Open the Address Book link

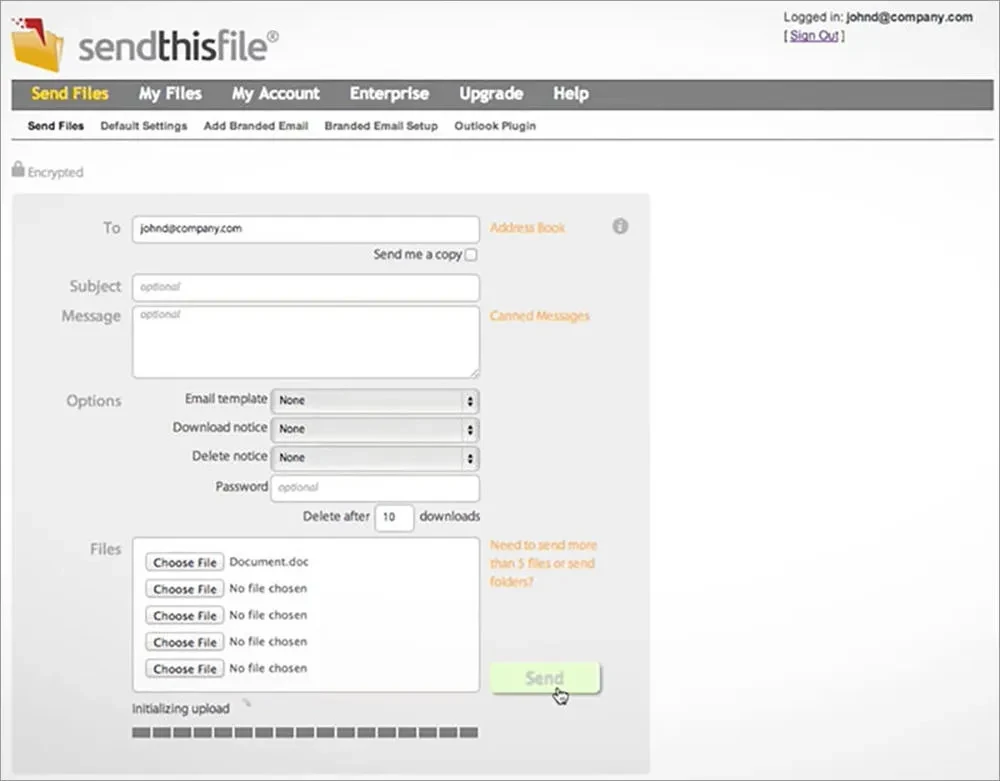click(x=527, y=228)
